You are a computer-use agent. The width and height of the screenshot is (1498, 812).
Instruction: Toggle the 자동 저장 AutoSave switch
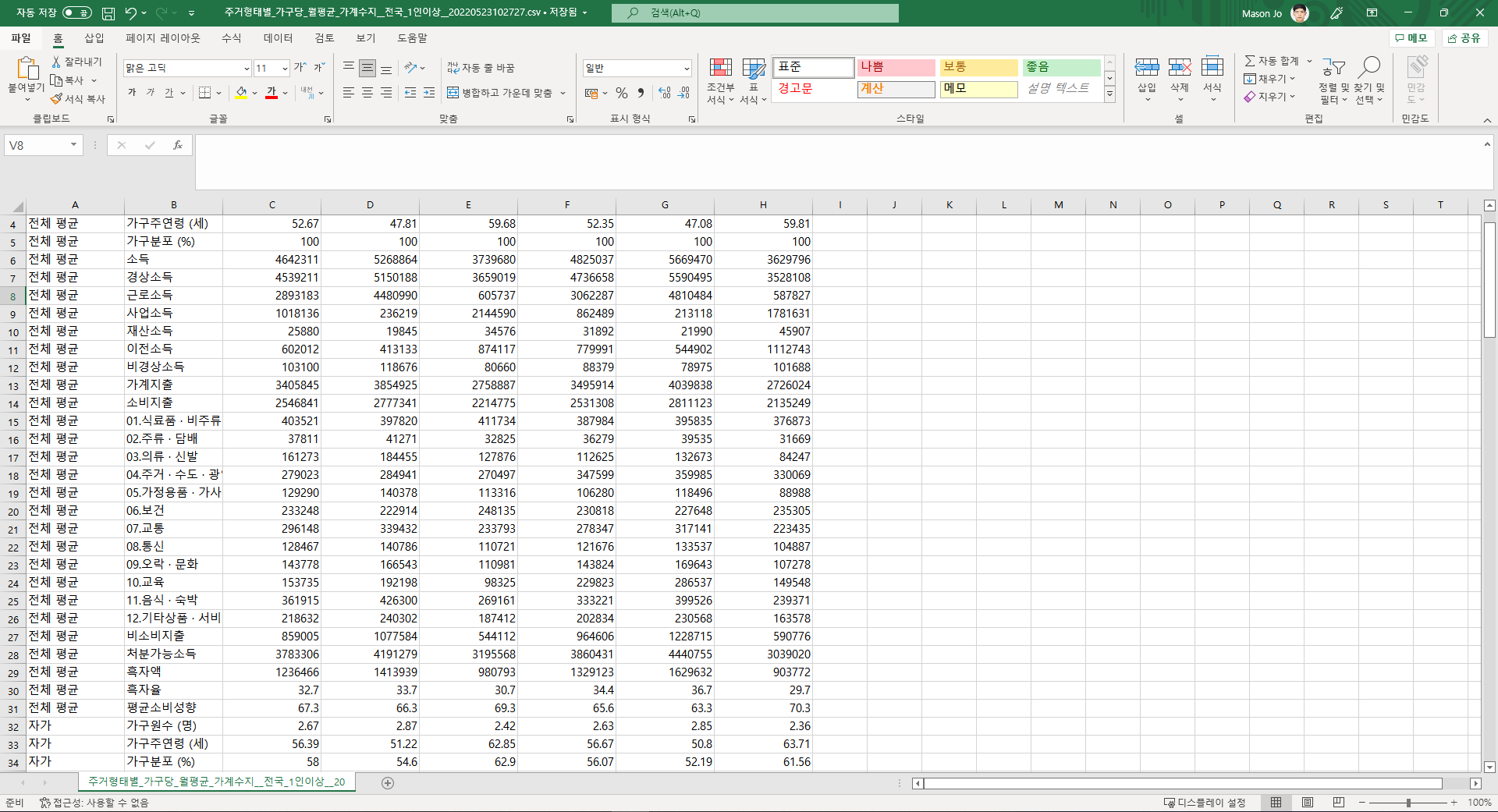(76, 13)
